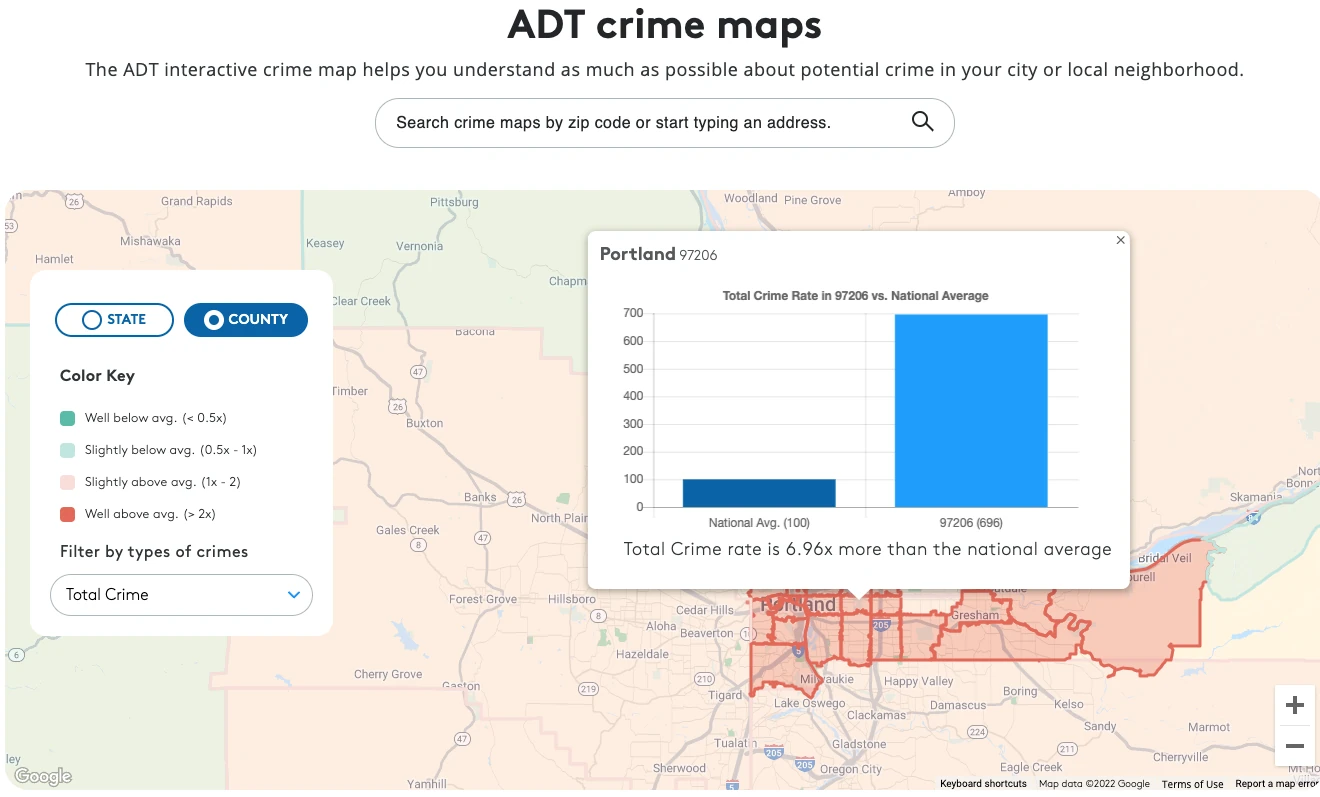Click the light green Slightly below avg. swatch
Viewport: 1320px width, 797px height.
68,450
